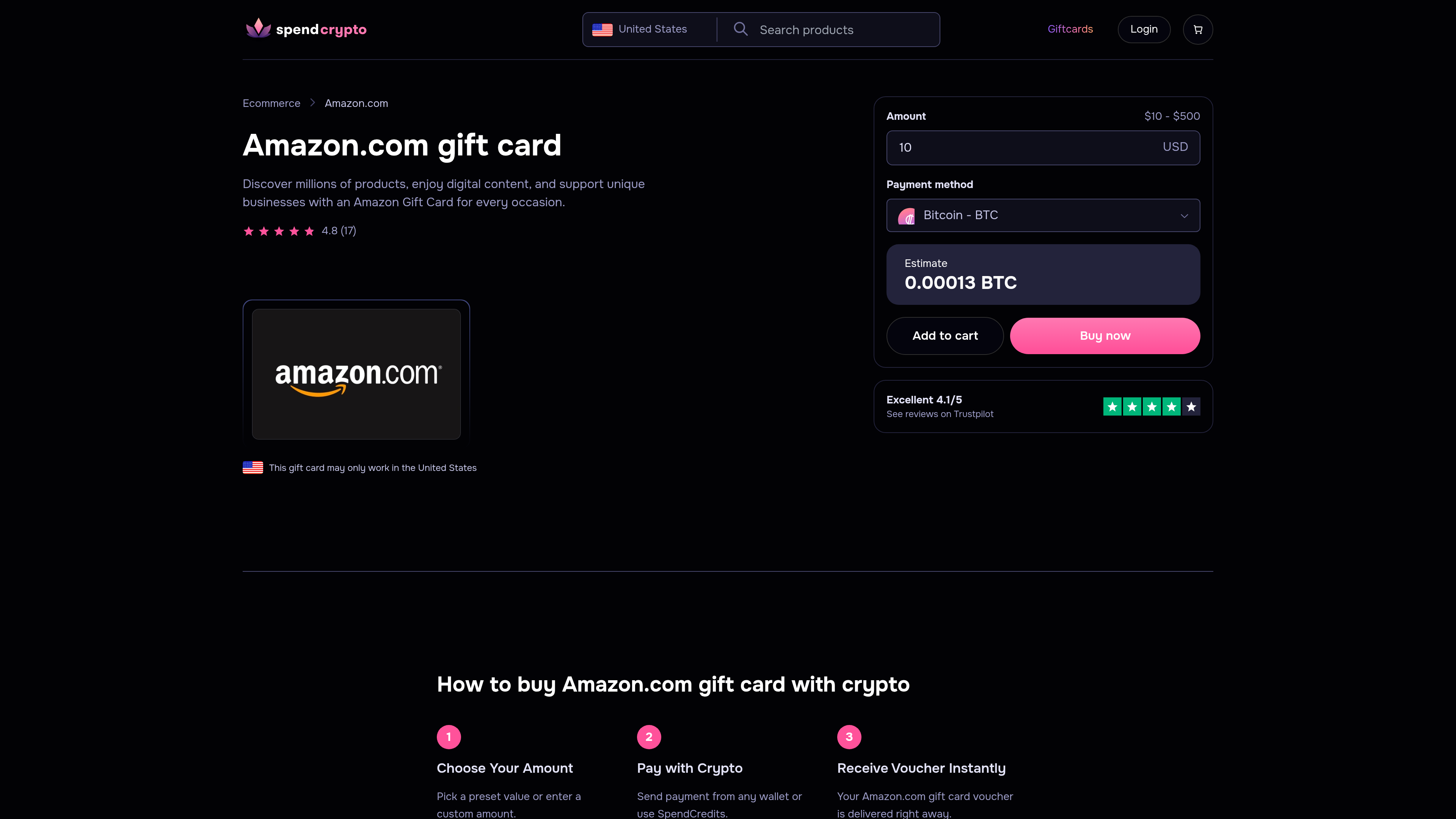
Task: Click the US flag in country selector
Action: pyautogui.click(x=602, y=30)
